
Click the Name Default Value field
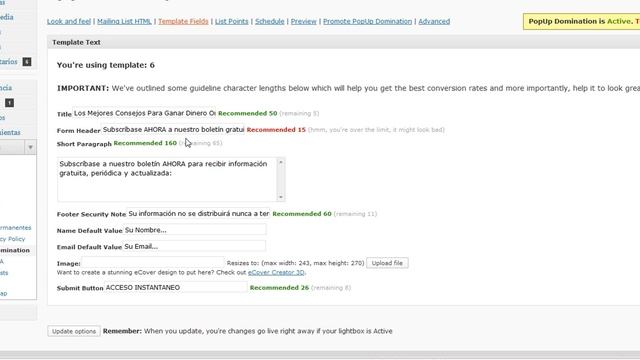[195, 230]
